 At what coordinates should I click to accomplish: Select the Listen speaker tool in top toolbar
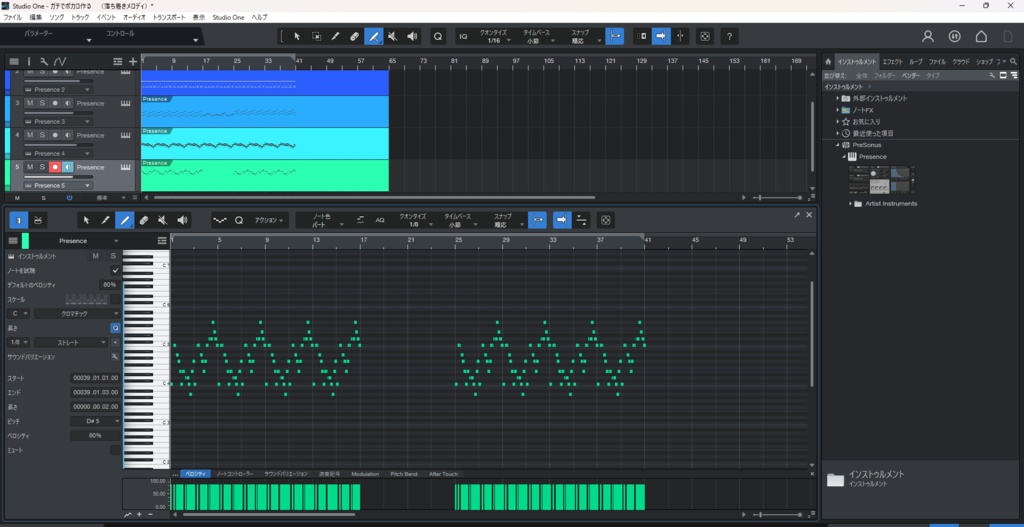pos(412,37)
